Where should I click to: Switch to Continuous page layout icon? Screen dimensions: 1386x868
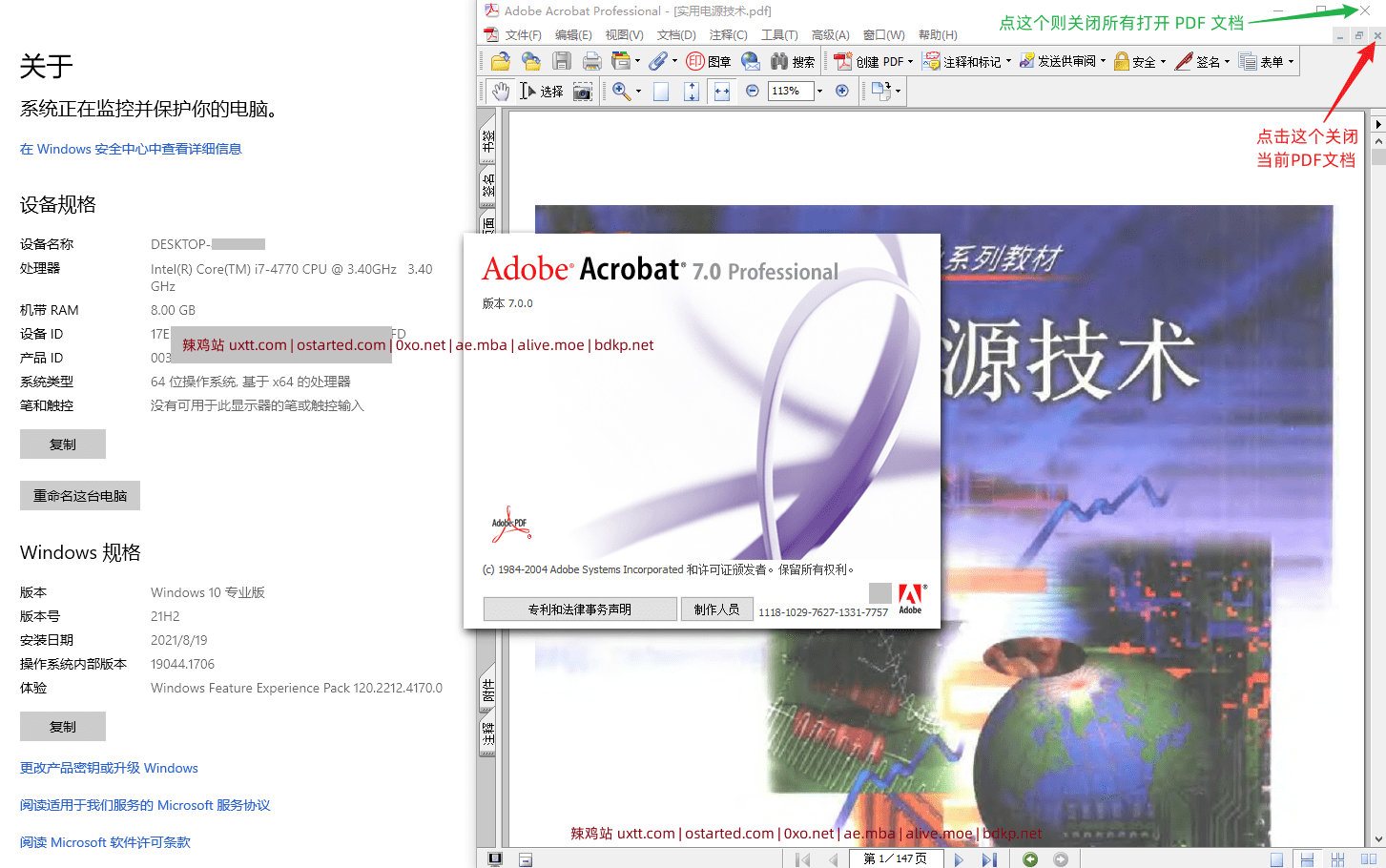tap(1307, 859)
